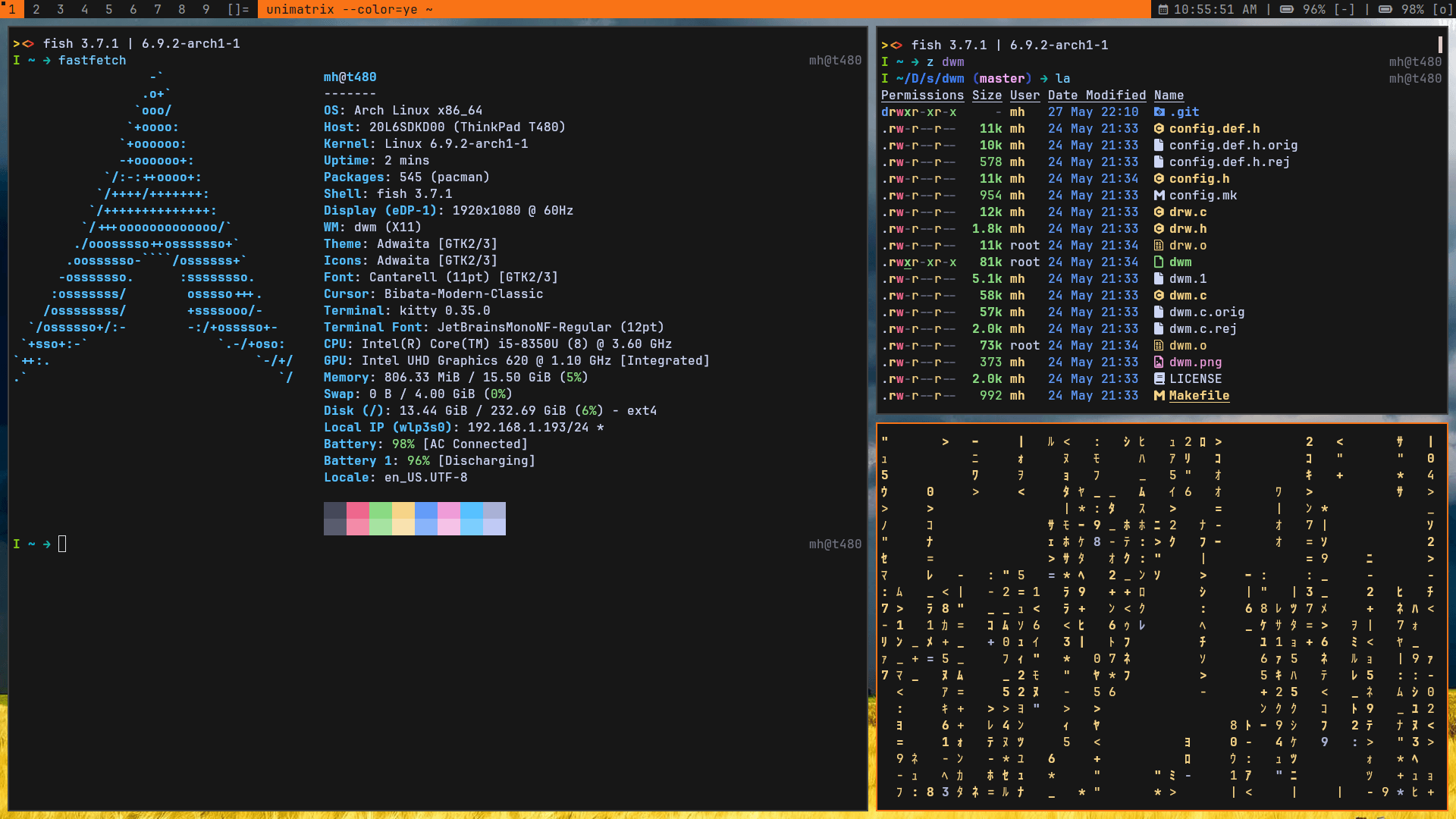
Task: Click the document icon beside config.def.h.orig
Action: click(x=1159, y=146)
